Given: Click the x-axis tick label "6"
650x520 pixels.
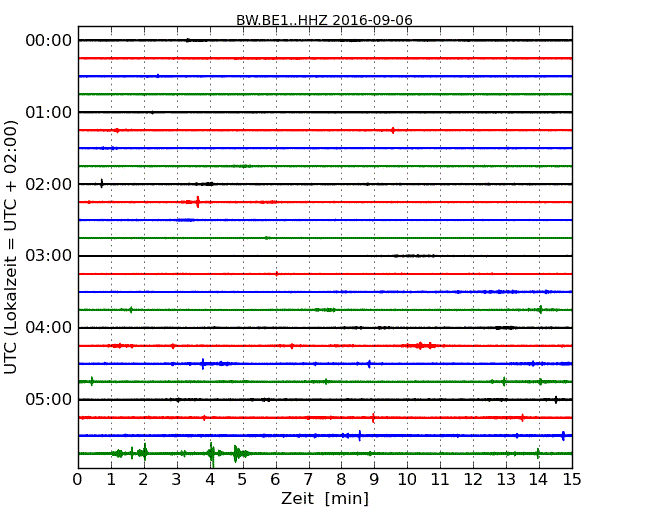Looking at the screenshot, I should 276,479.
